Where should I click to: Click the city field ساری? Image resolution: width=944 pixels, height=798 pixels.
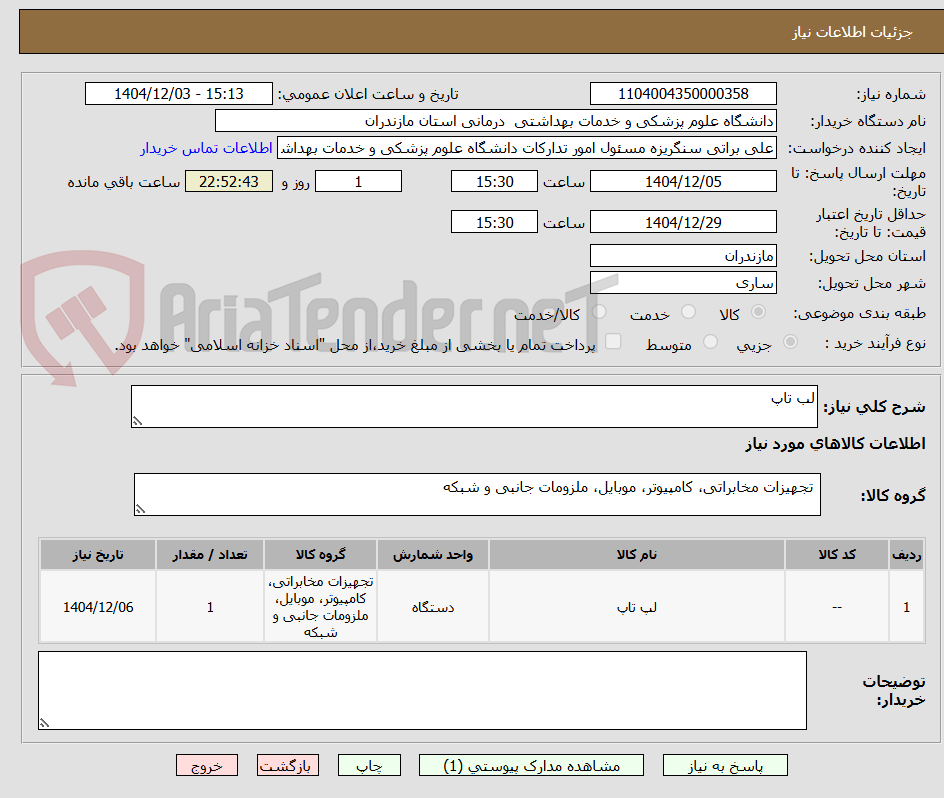pyautogui.click(x=683, y=283)
